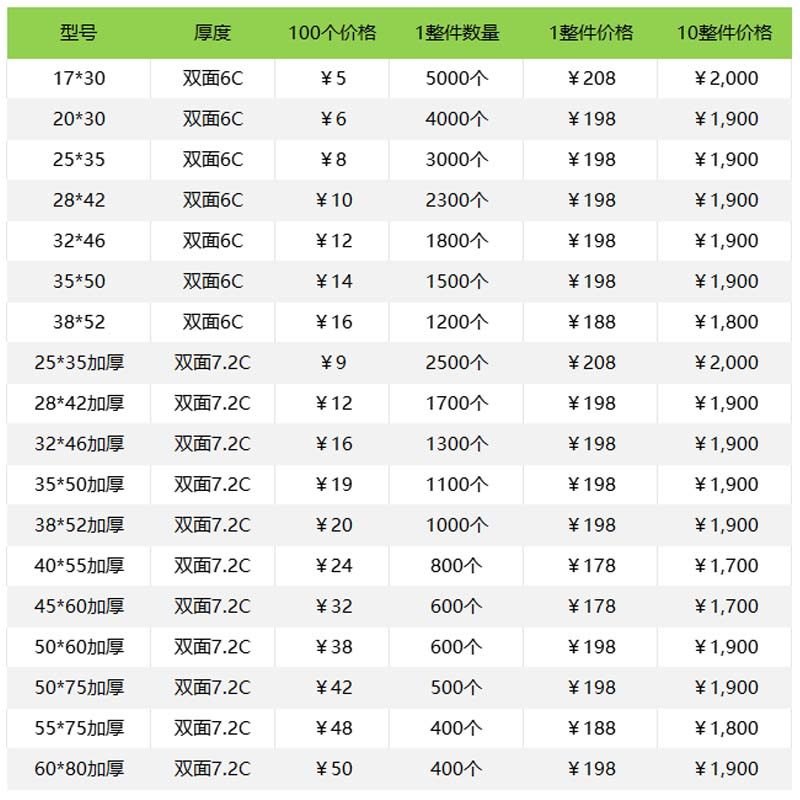Click the 5000个 quantity cell

(457, 78)
